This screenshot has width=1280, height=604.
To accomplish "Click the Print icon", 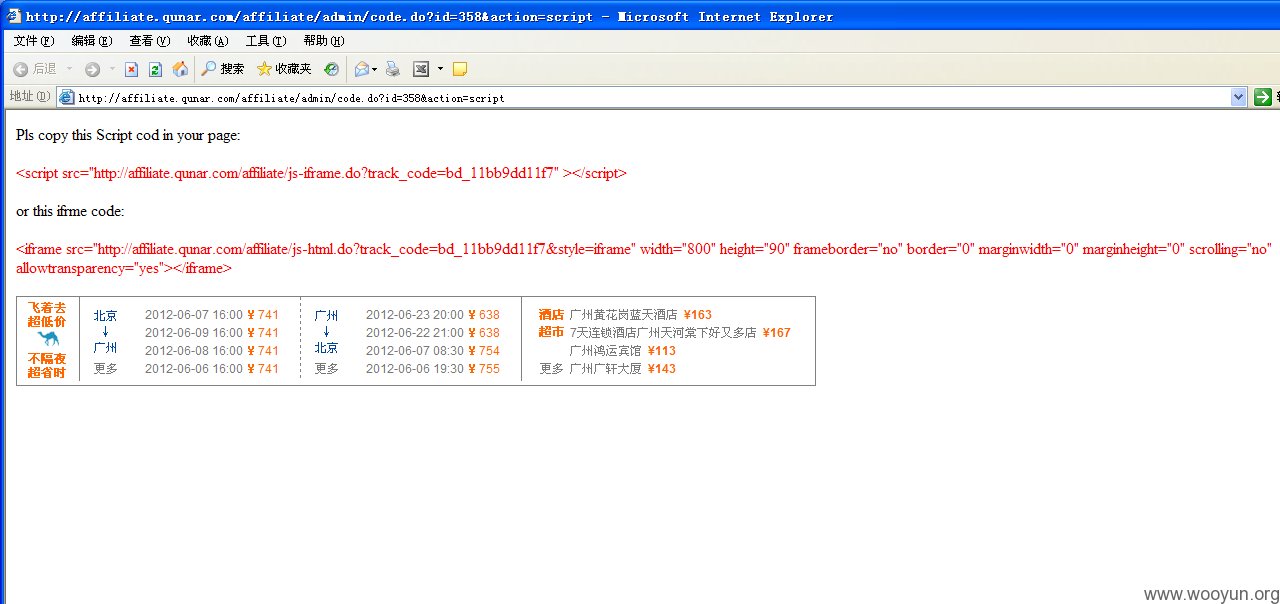I will [x=393, y=69].
